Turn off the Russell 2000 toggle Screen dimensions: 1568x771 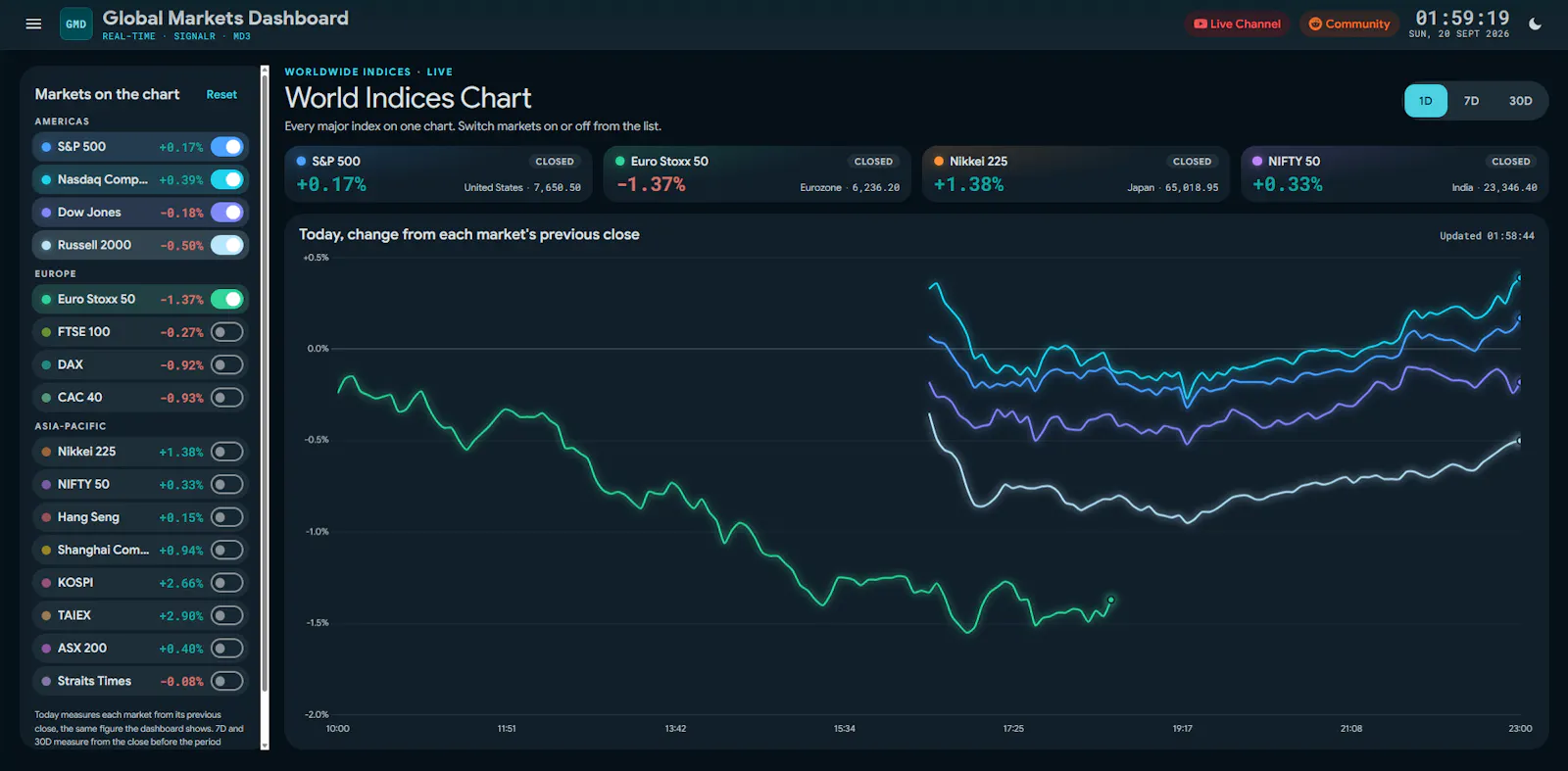[227, 245]
